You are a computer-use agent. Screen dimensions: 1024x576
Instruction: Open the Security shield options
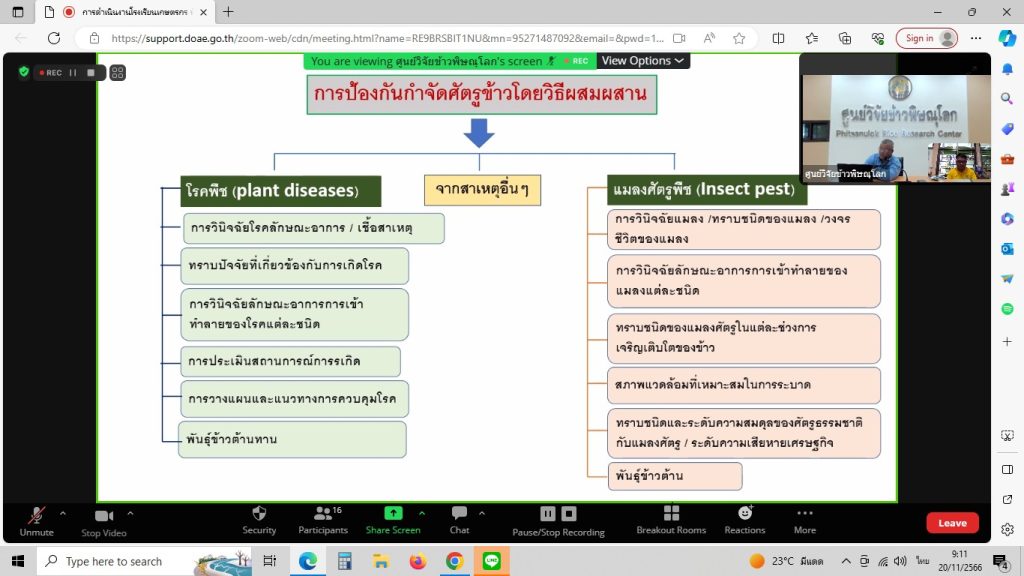tap(259, 513)
